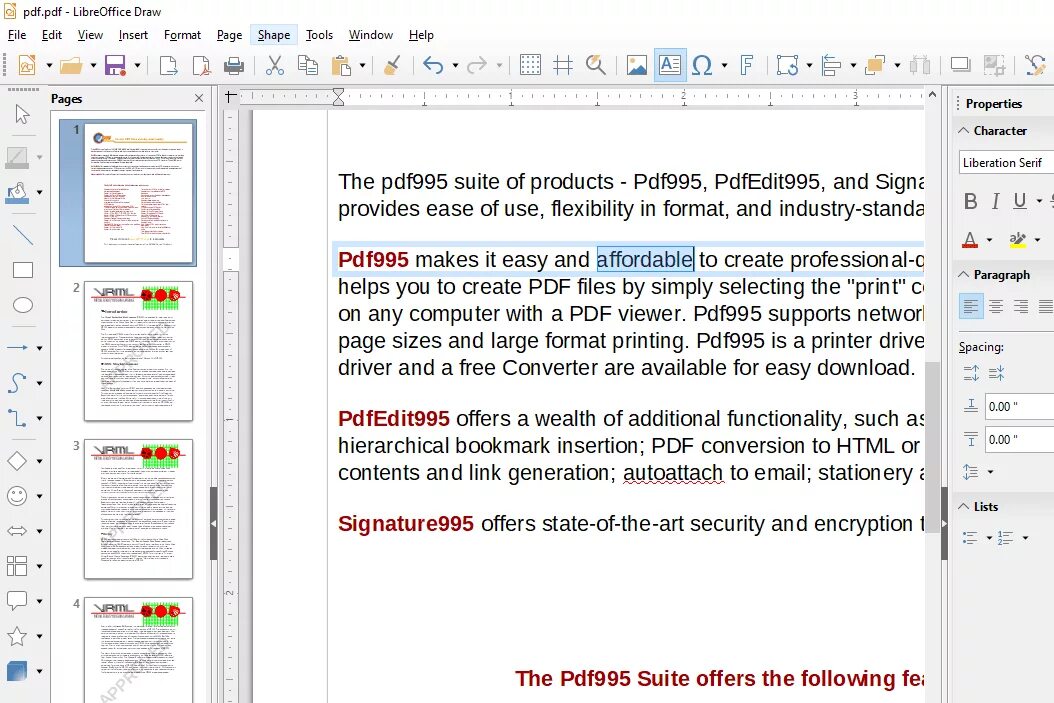Select the Rectangle shape tool
1054x703 pixels.
coord(22,270)
